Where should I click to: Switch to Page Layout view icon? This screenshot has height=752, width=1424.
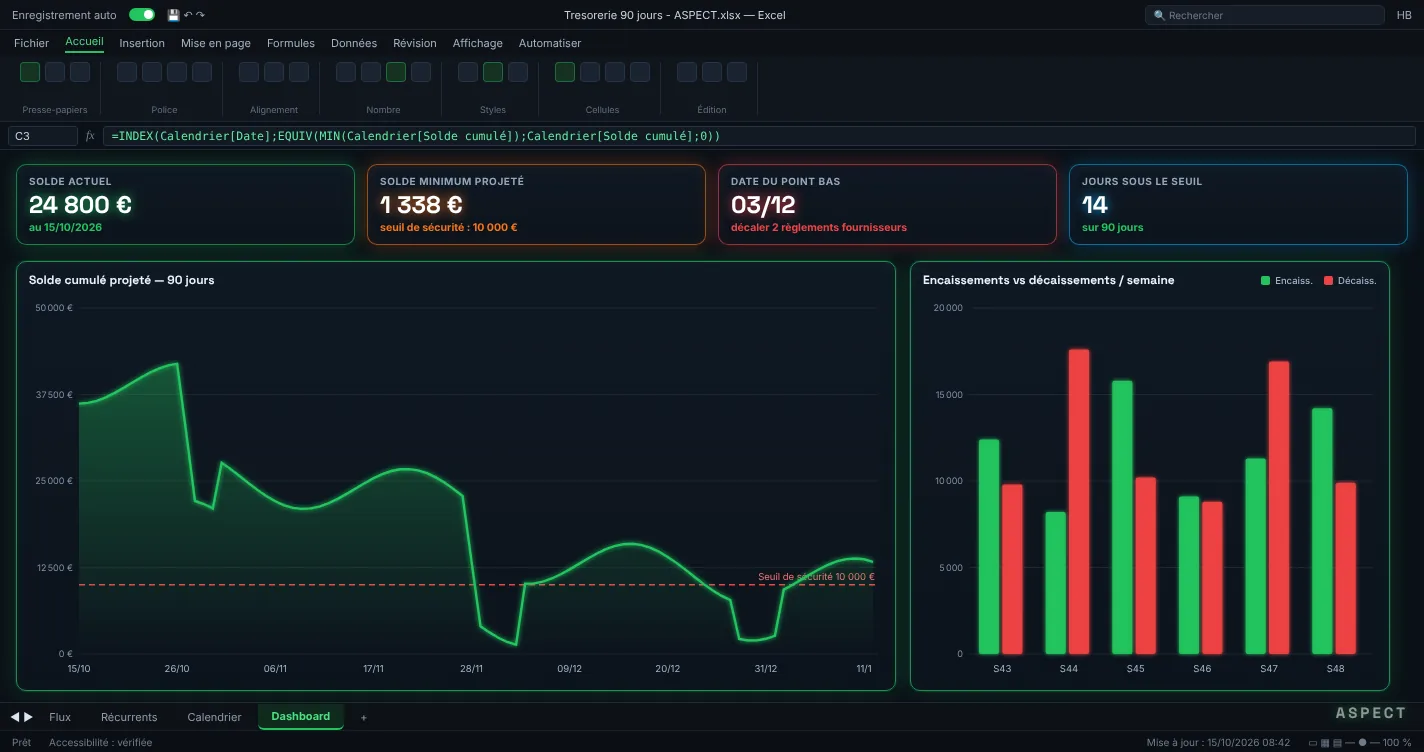pos(1325,743)
